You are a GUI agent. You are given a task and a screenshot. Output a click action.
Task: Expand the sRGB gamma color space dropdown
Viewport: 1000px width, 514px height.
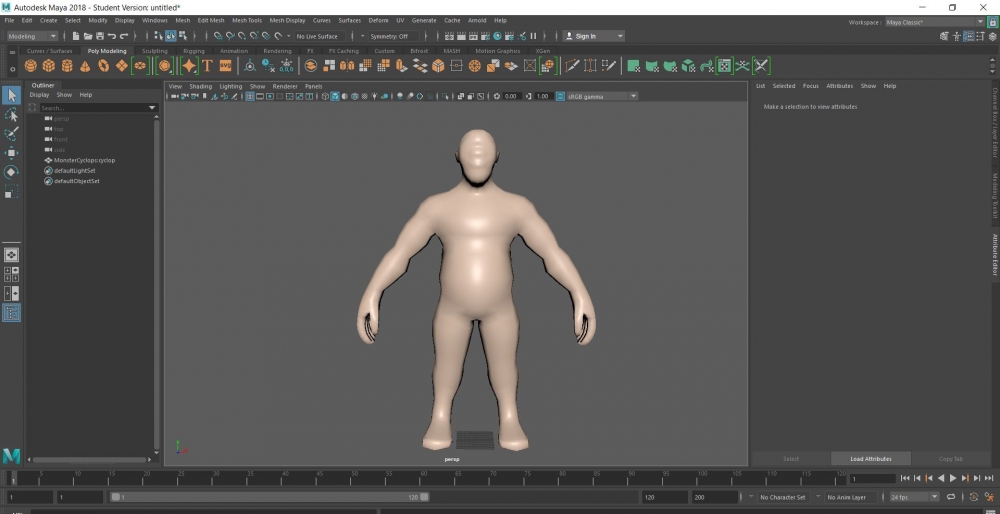(598, 96)
